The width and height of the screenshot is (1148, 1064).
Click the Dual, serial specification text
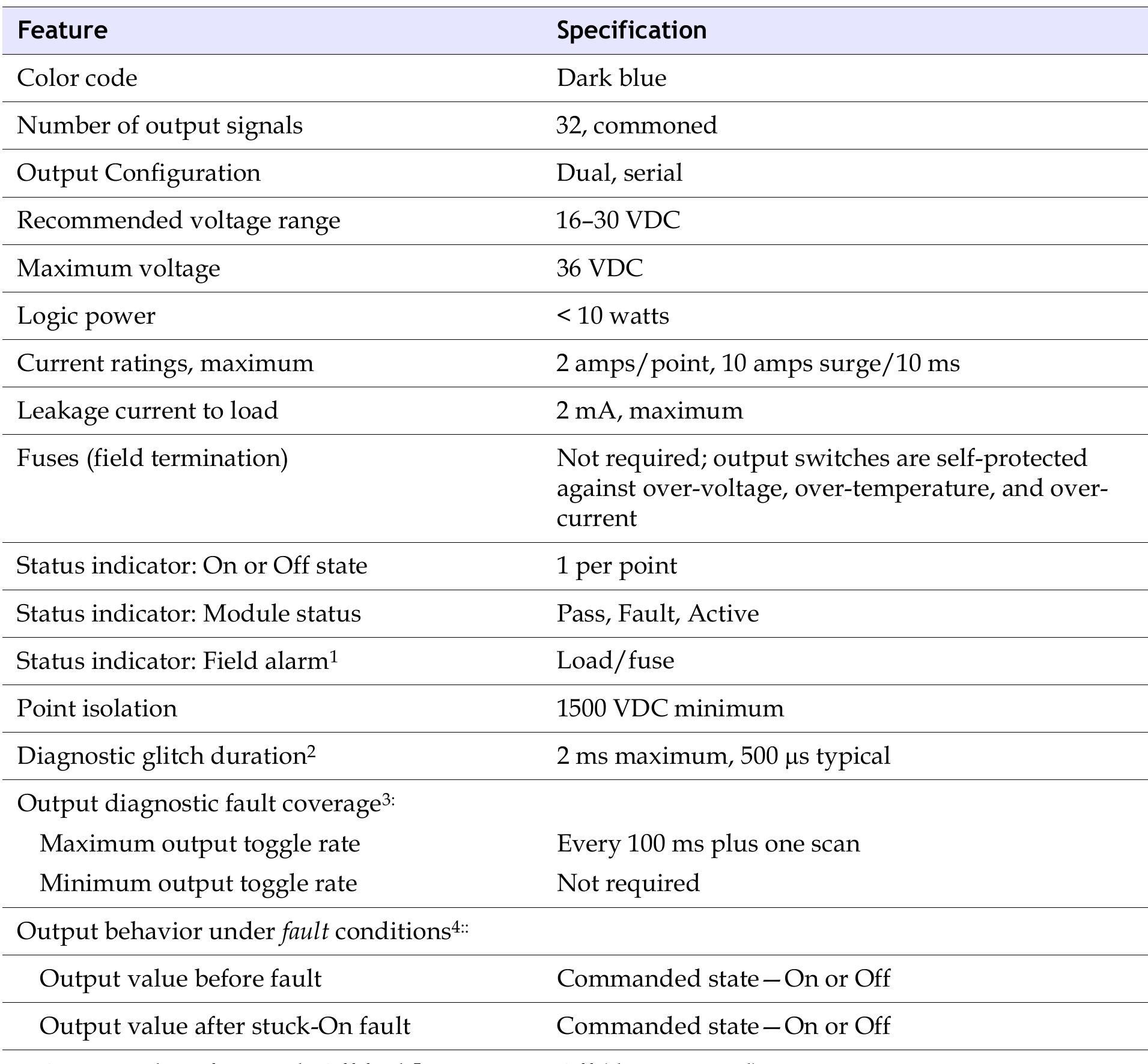click(x=619, y=173)
